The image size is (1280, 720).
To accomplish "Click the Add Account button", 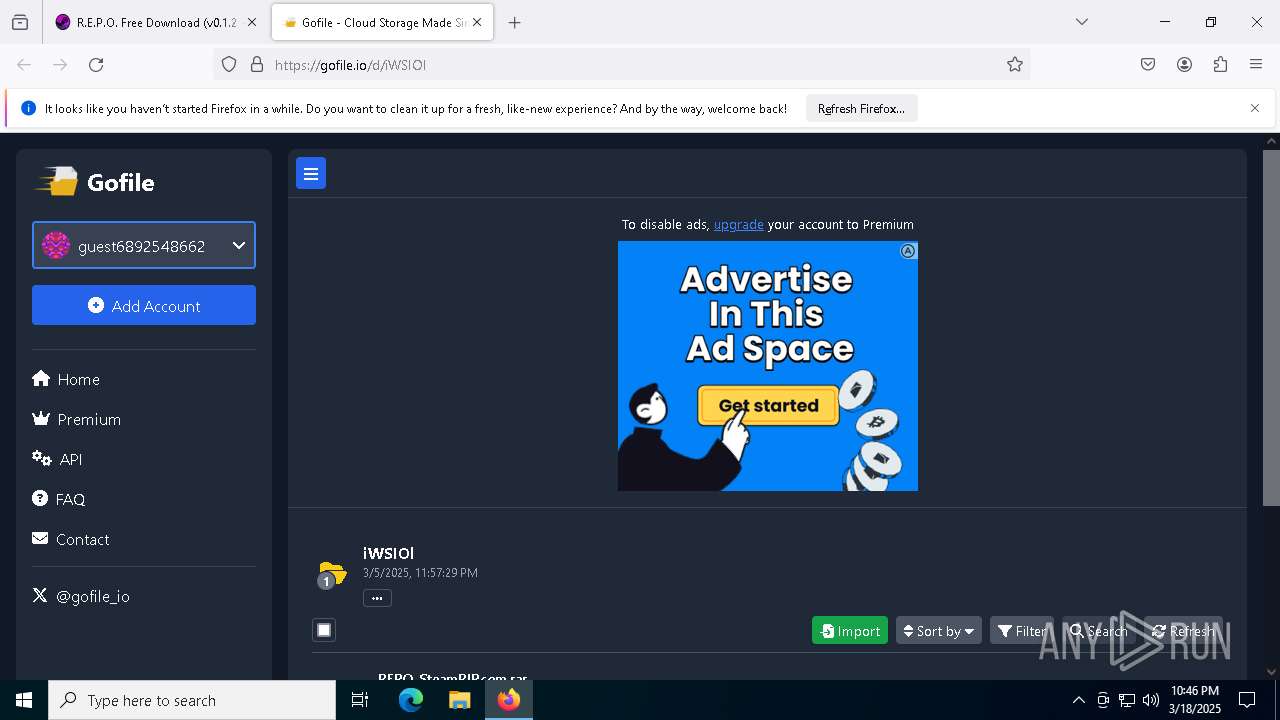I will 144,305.
